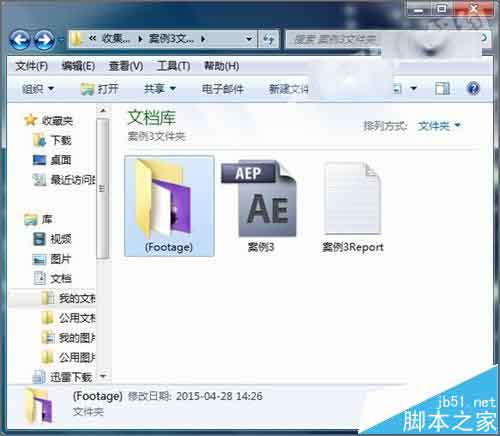Image resolution: width=500 pixels, height=436 pixels.
Task: Click the 新建文件夹 toolbar button
Action: click(x=289, y=89)
